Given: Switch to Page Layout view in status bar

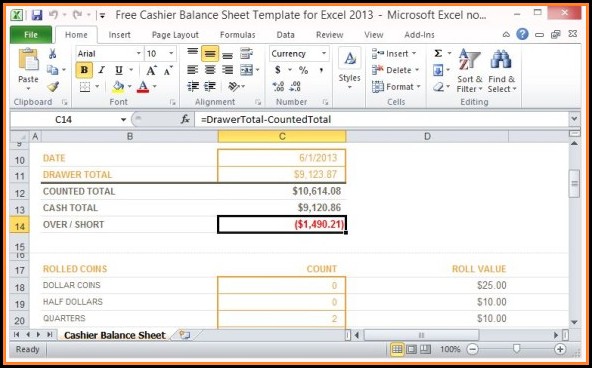Looking at the screenshot, I should [411, 349].
